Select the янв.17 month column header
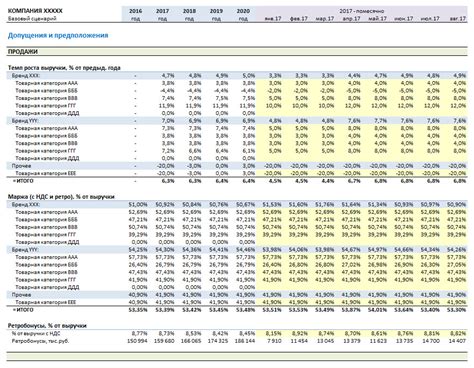Viewport: 474px width, 368px height. pos(273,19)
